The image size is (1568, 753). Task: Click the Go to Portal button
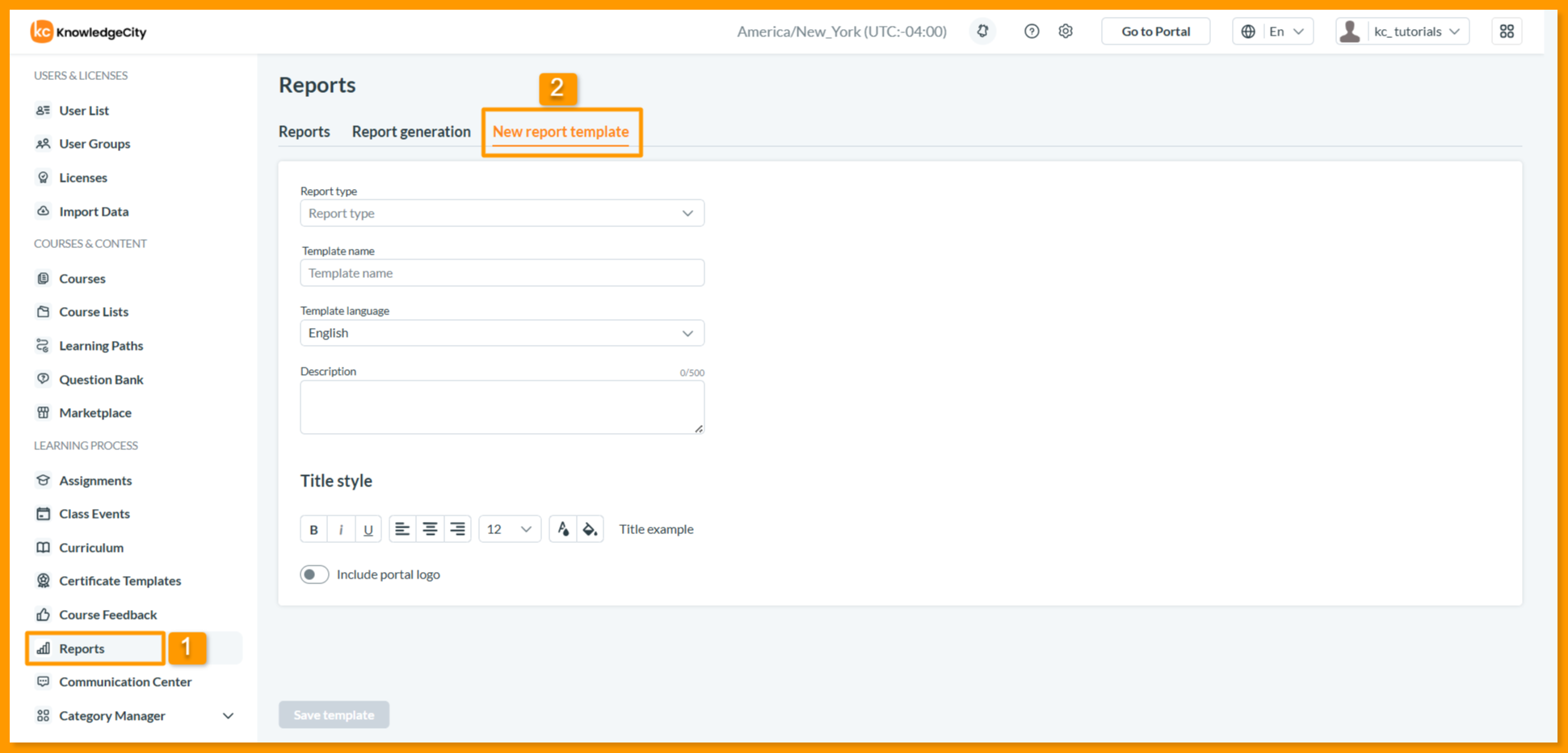(1156, 32)
